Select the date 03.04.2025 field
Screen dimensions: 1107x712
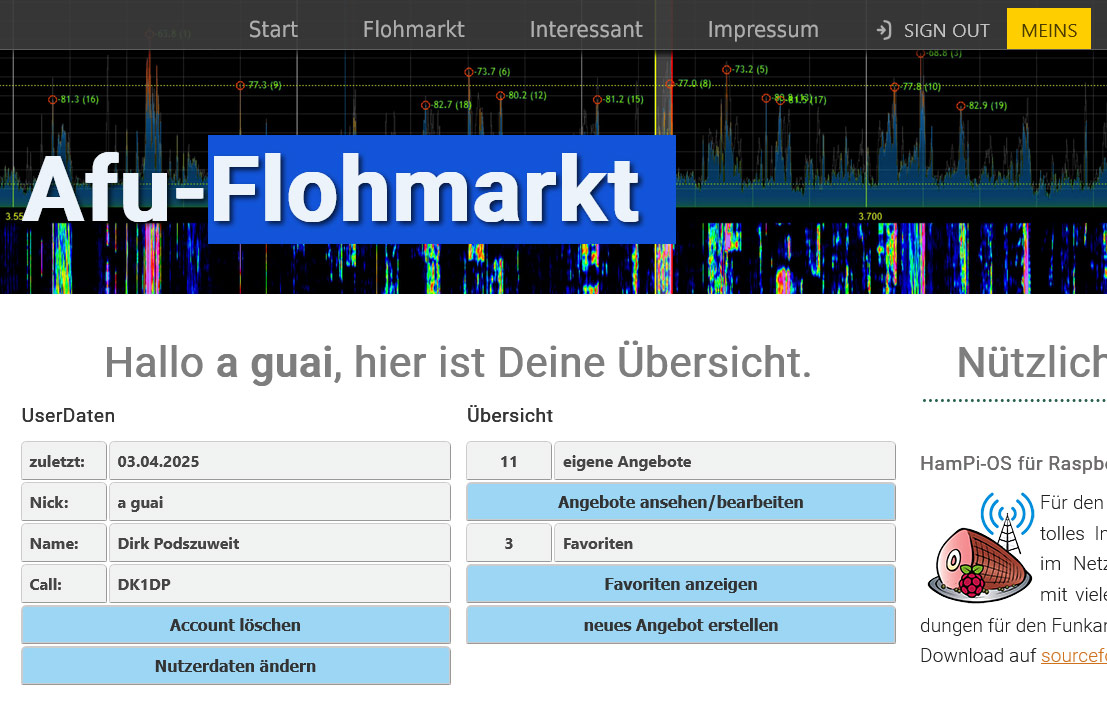tap(280, 461)
